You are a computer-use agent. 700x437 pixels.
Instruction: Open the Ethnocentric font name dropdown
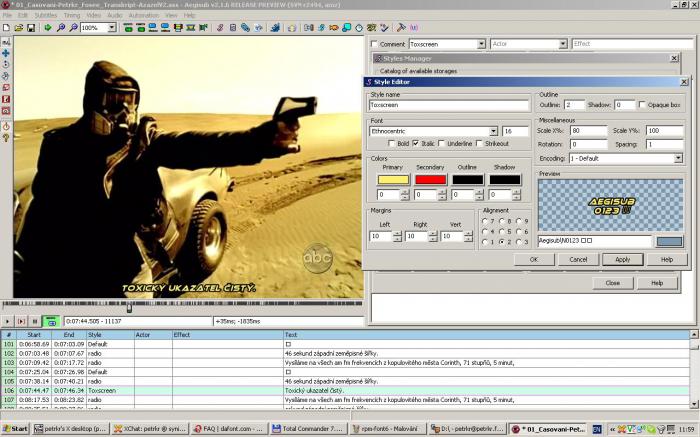point(493,131)
